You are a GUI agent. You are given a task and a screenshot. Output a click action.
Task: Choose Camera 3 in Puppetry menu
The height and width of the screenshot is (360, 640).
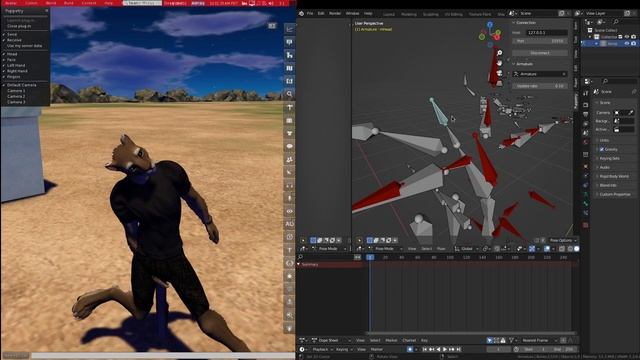pyautogui.click(x=16, y=102)
